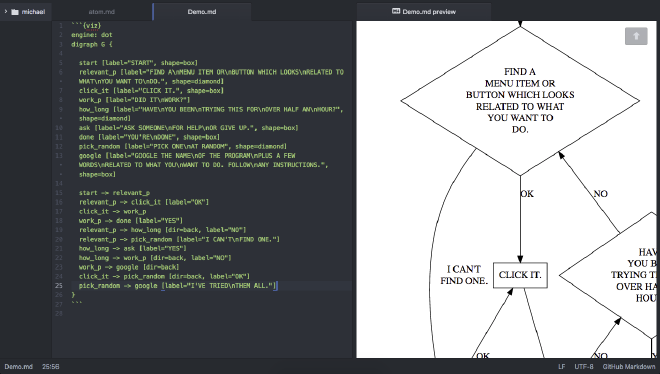The image size is (660, 374).
Task: Select GitHub Markdown grammar in status bar
Action: point(628,366)
